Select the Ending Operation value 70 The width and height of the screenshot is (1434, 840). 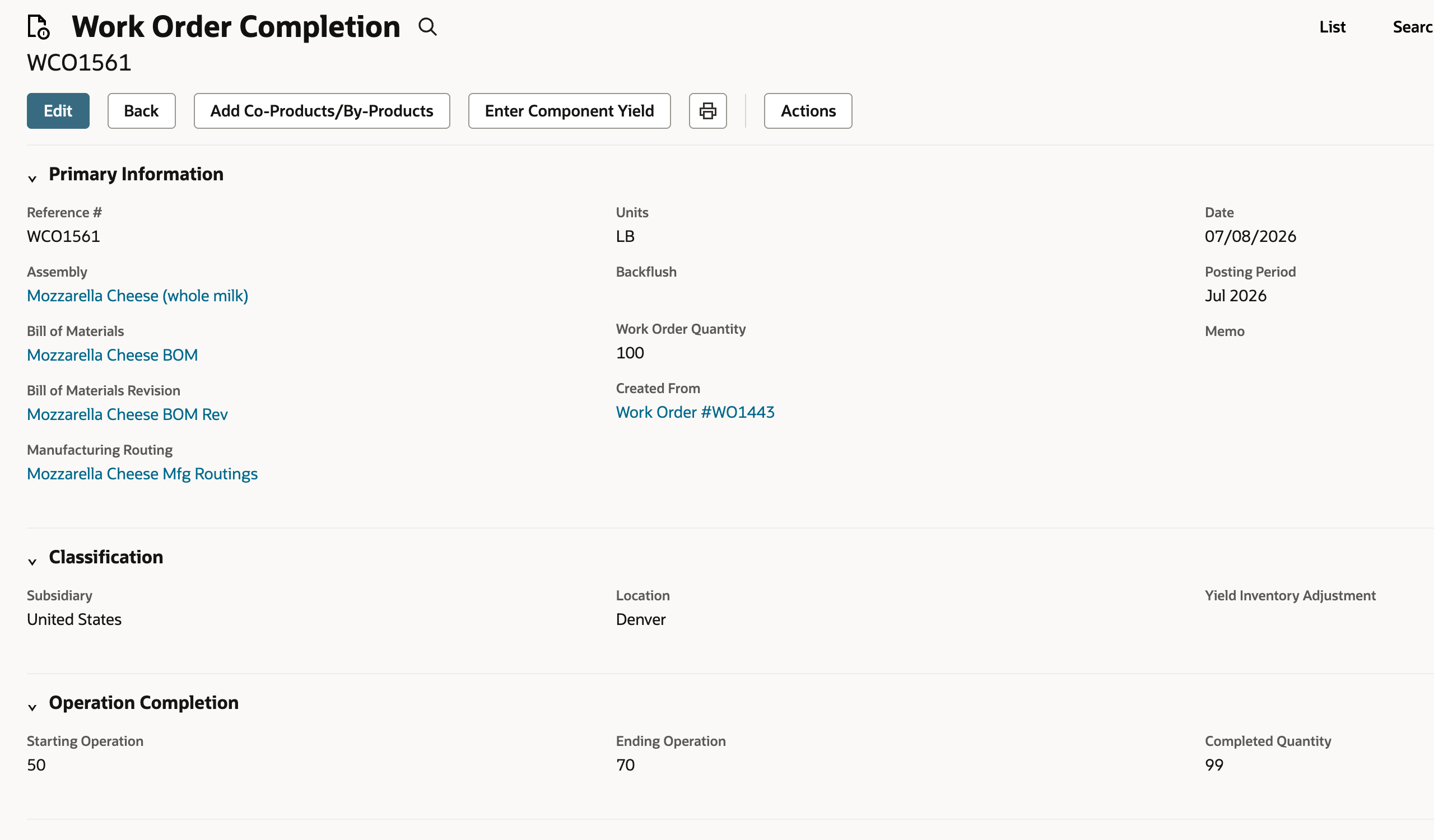tap(625, 765)
